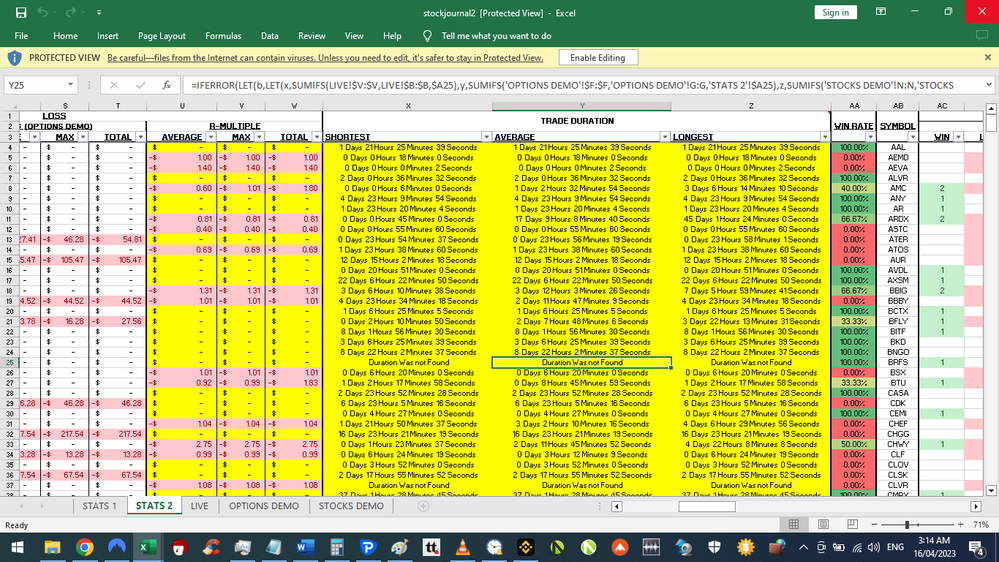Switch to Page Layout view icon
This screenshot has height=562, width=999.
821,525
